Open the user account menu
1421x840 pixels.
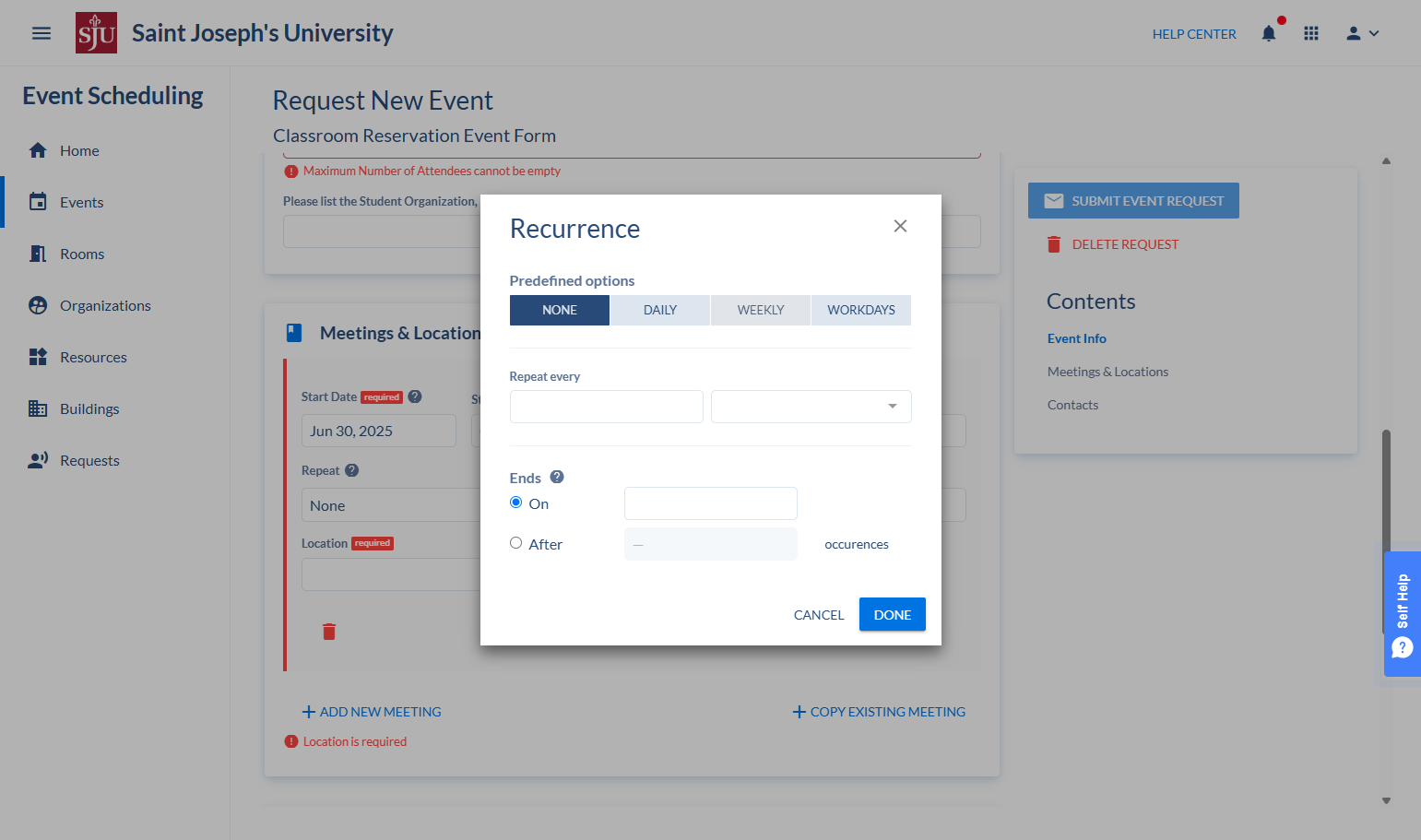1362,33
